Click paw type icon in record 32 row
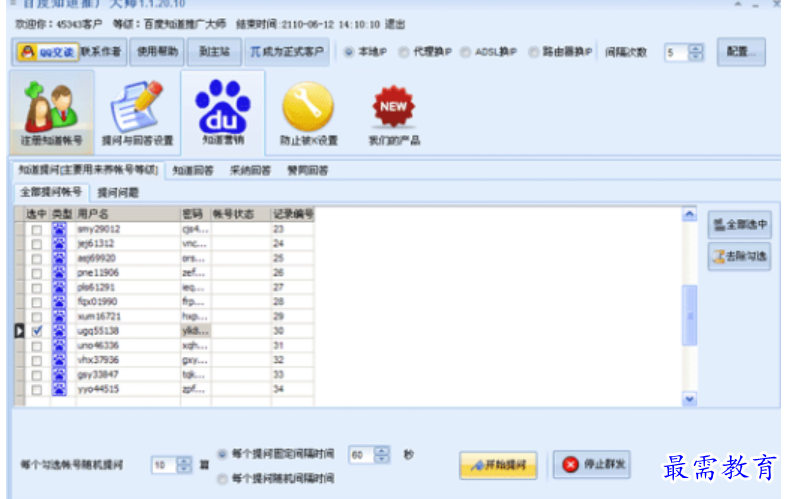 click(x=59, y=360)
